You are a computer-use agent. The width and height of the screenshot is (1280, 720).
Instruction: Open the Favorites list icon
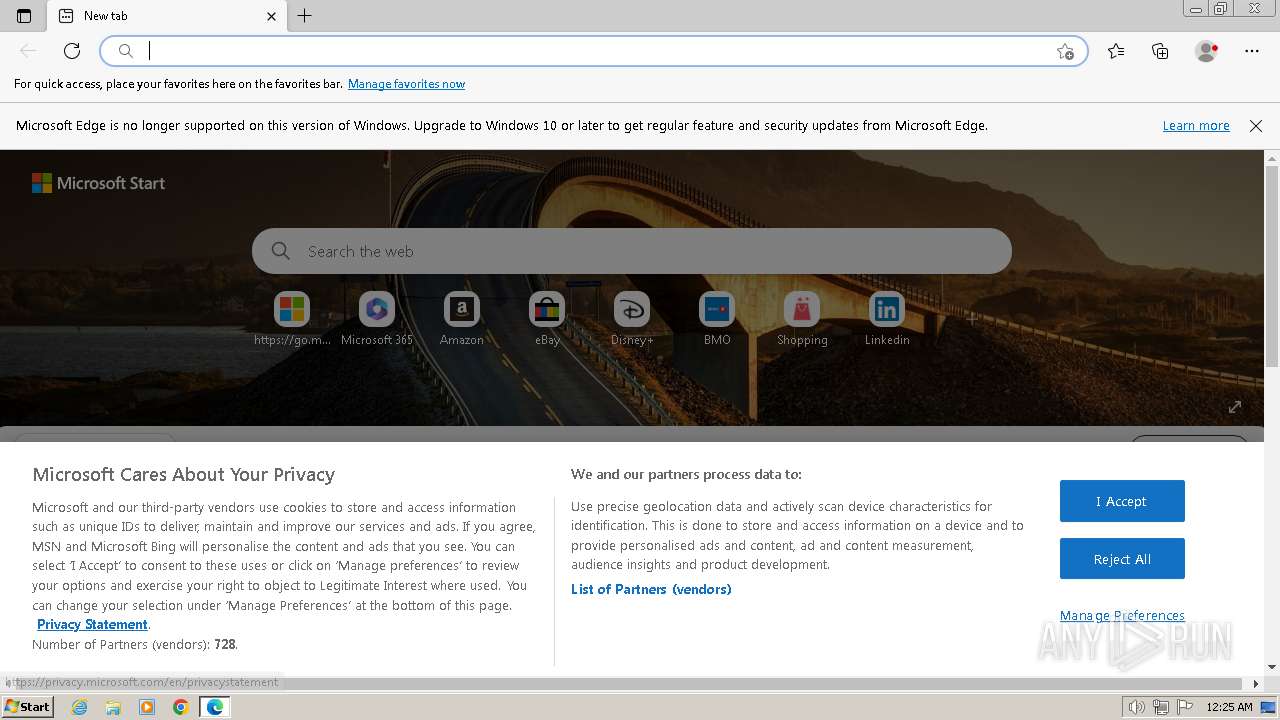[x=1116, y=51]
